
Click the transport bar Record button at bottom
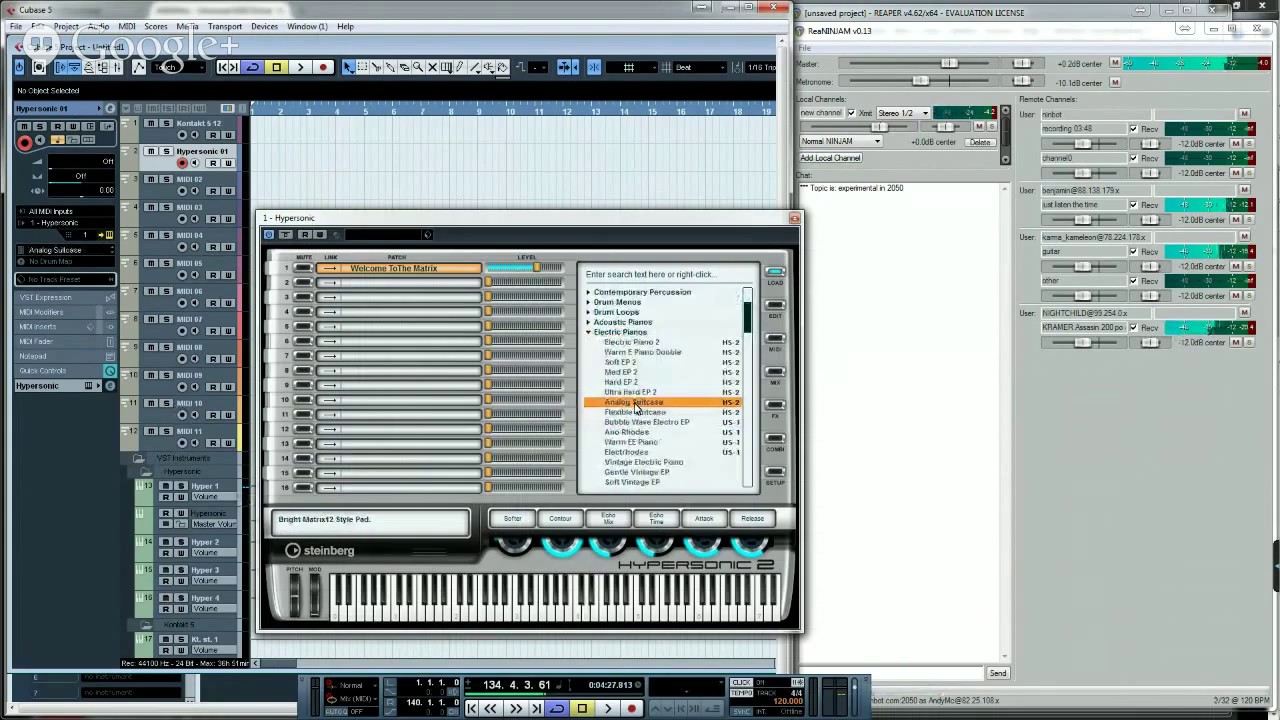[632, 708]
